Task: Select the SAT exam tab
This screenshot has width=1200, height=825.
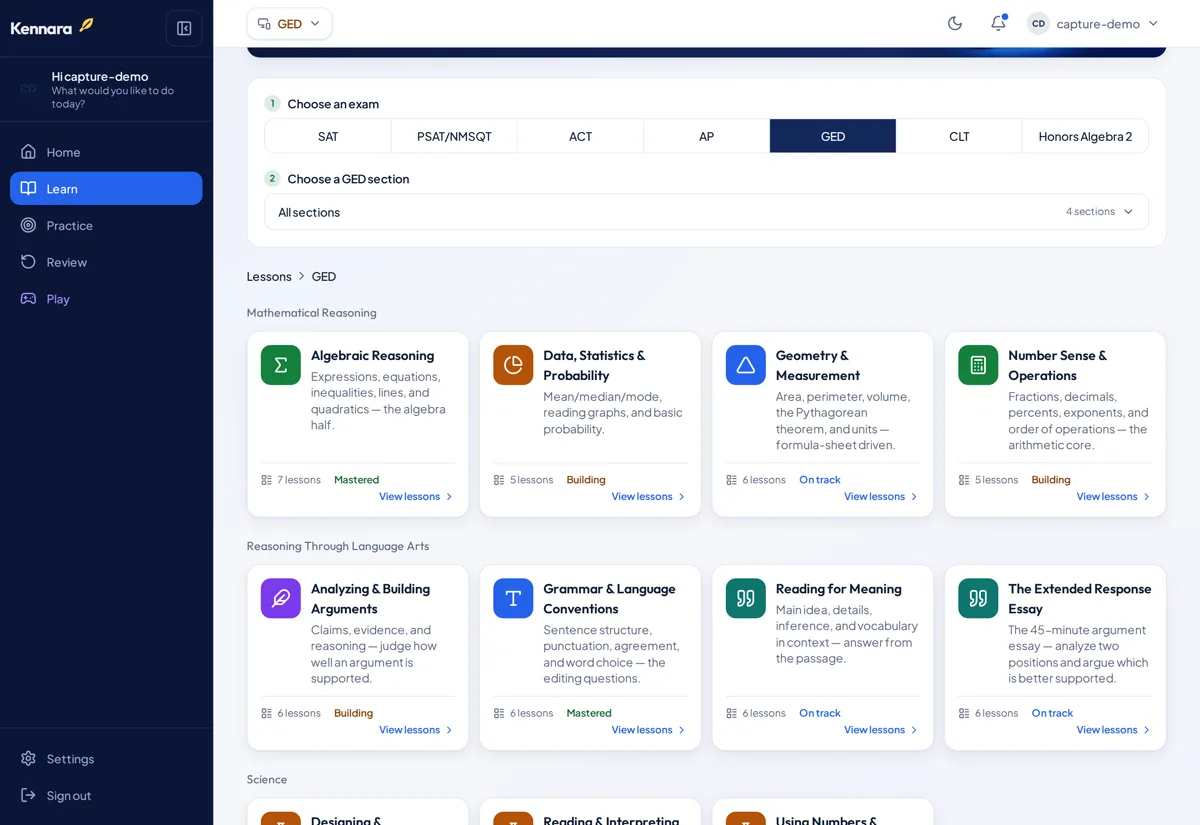Action: pyautogui.click(x=328, y=136)
